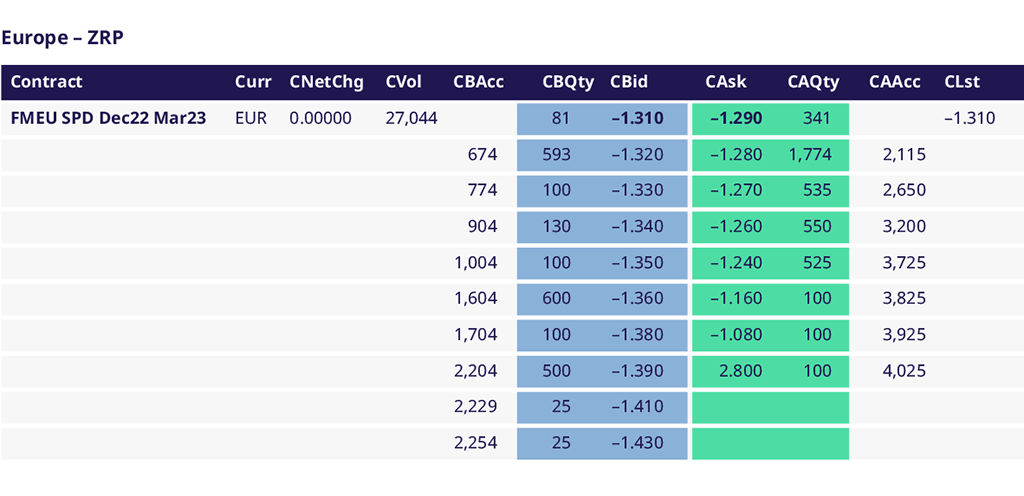
Task: Select the bid price –1.430 cell
Action: pos(637,443)
